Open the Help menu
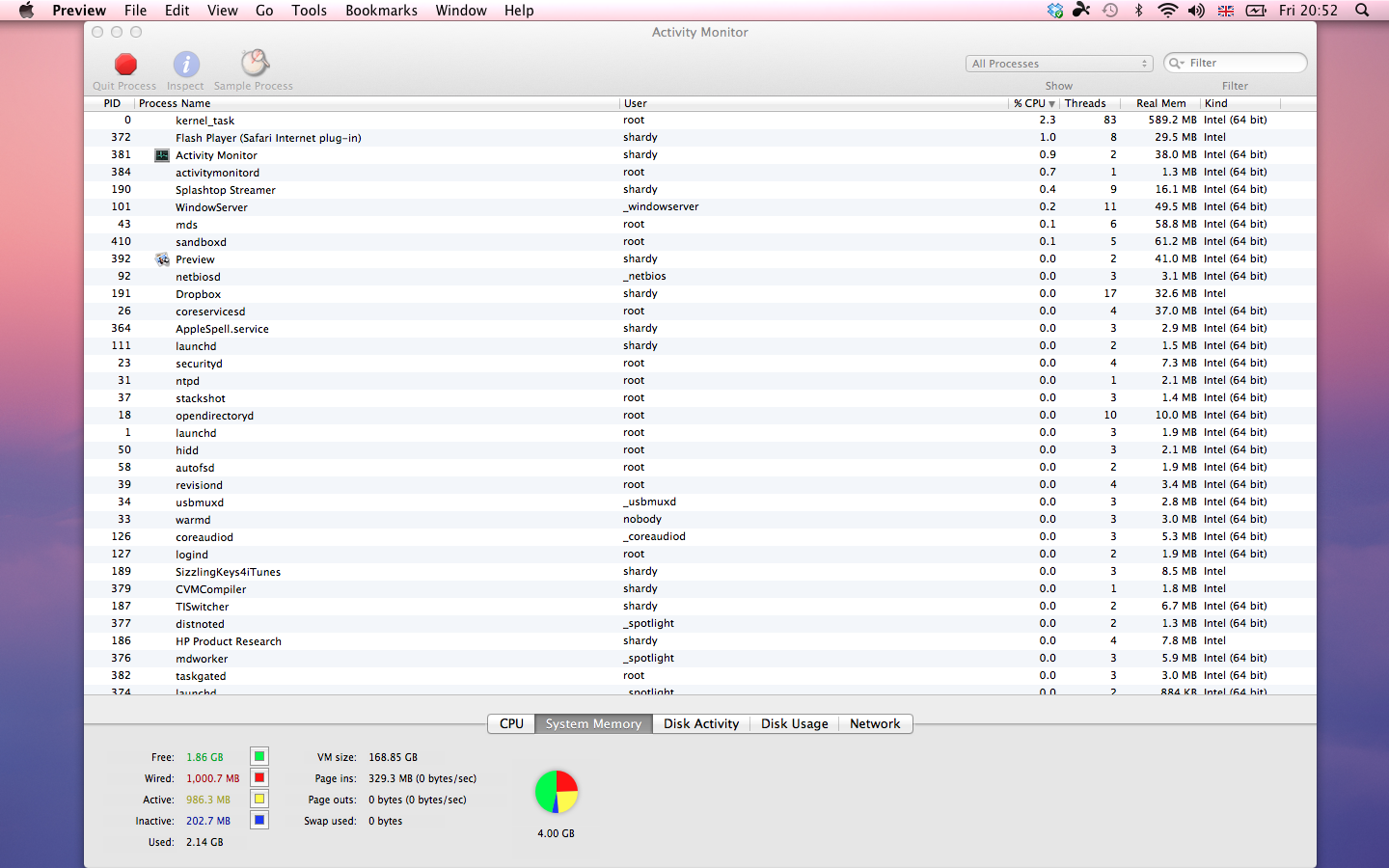 519,11
